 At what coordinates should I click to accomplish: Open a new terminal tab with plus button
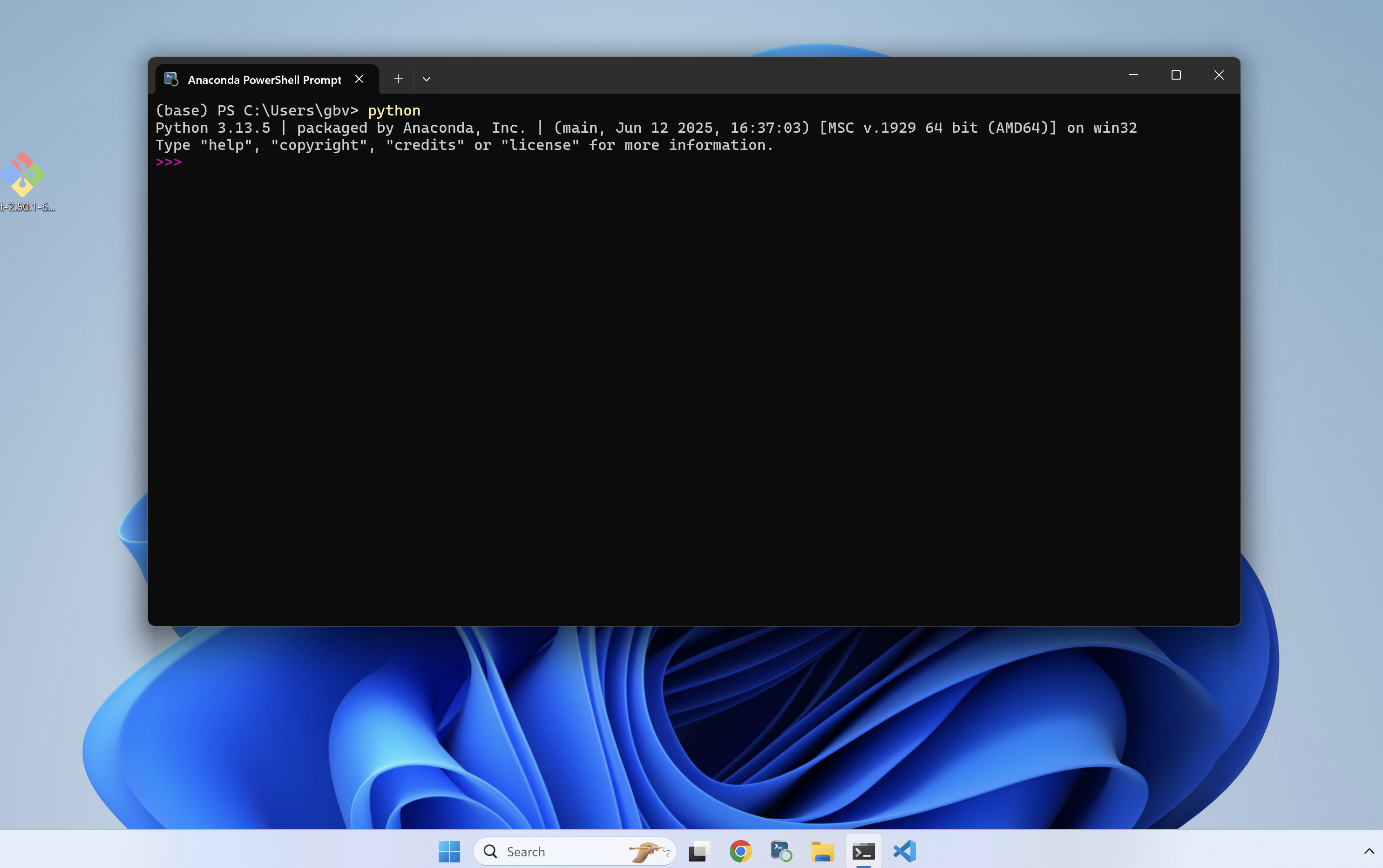point(399,79)
